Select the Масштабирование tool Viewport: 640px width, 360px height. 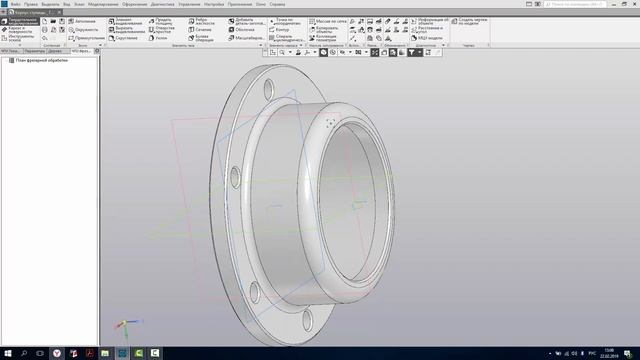click(246, 38)
